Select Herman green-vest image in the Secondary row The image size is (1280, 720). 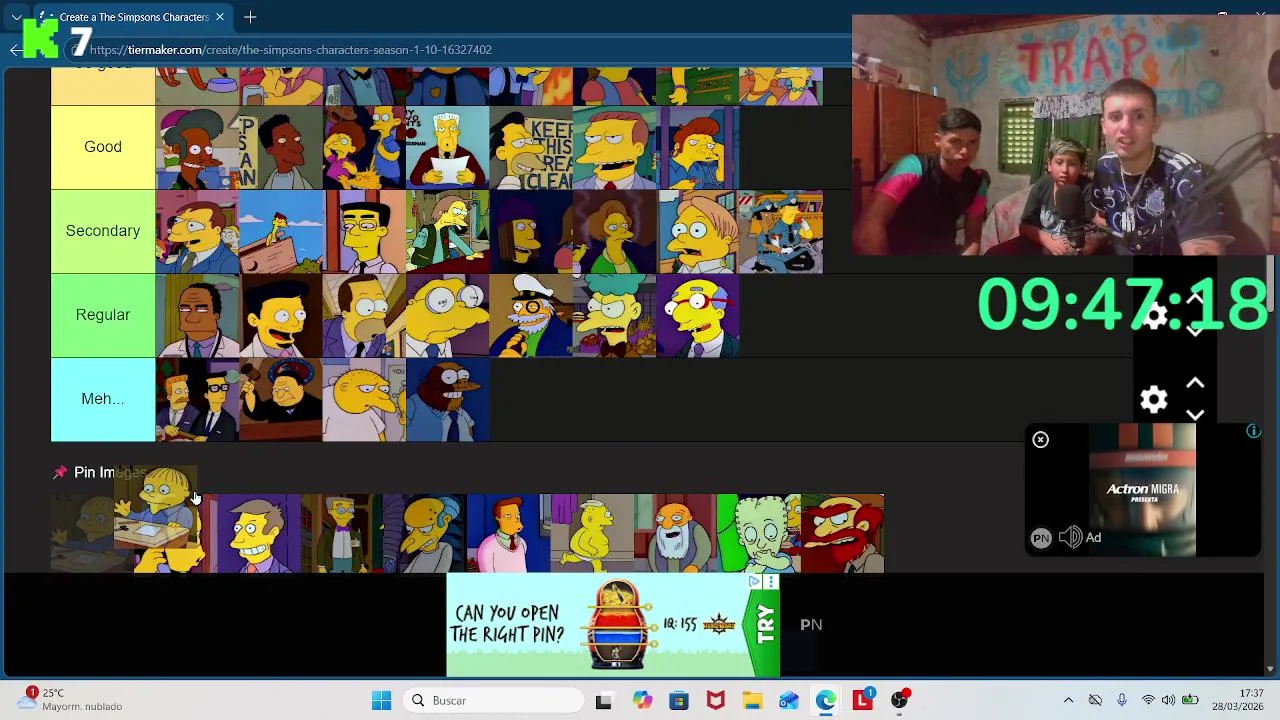point(448,231)
